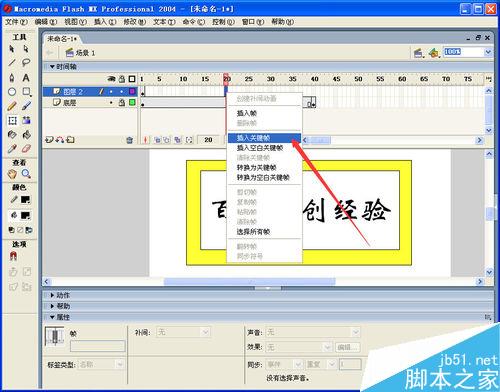Click the center frame button
The width and height of the screenshot is (500, 392).
click(145, 140)
